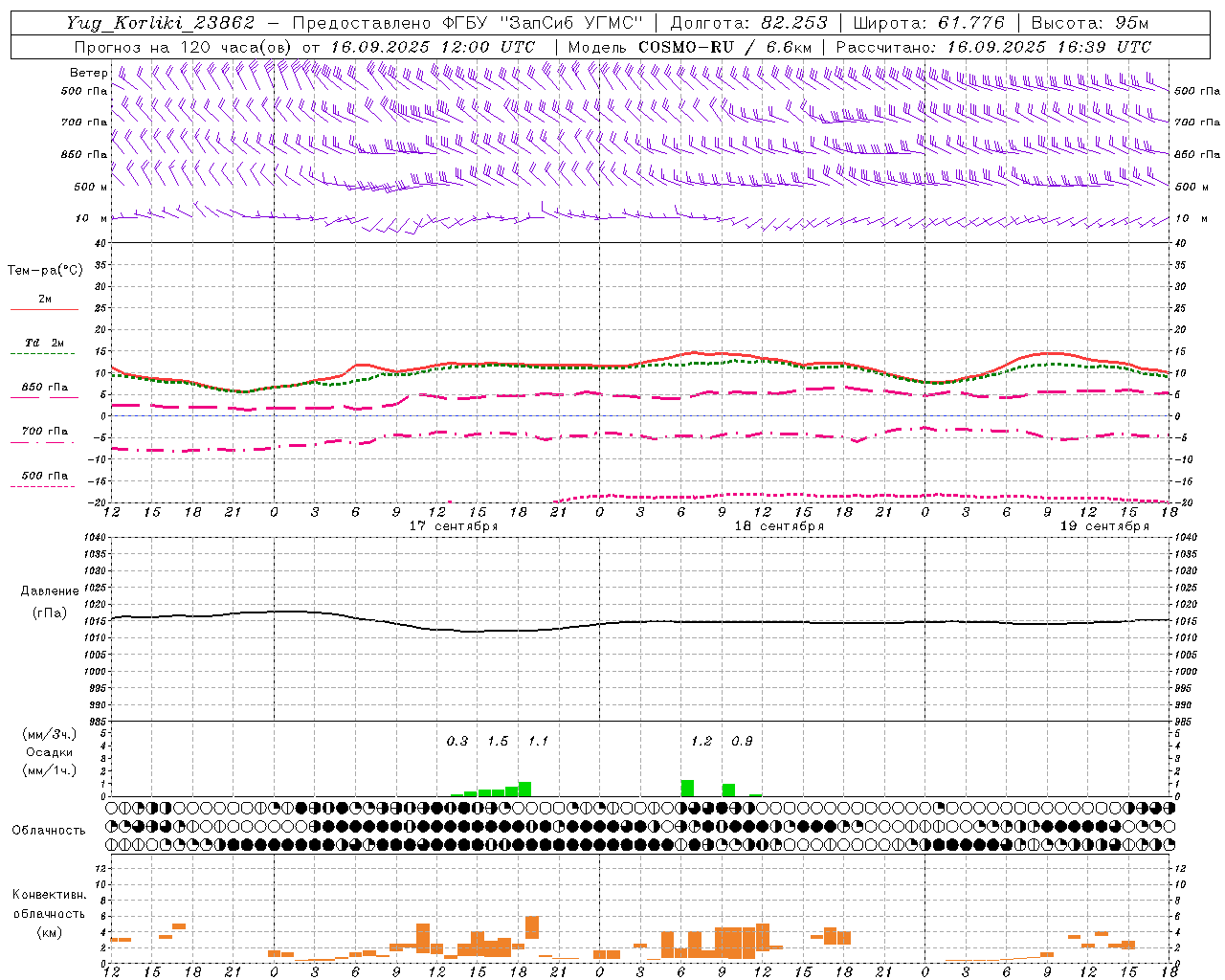Viewport: 1225px width, 980px height.
Task: Click the tall green precipitation bar below 1.2
Action: pos(687,789)
